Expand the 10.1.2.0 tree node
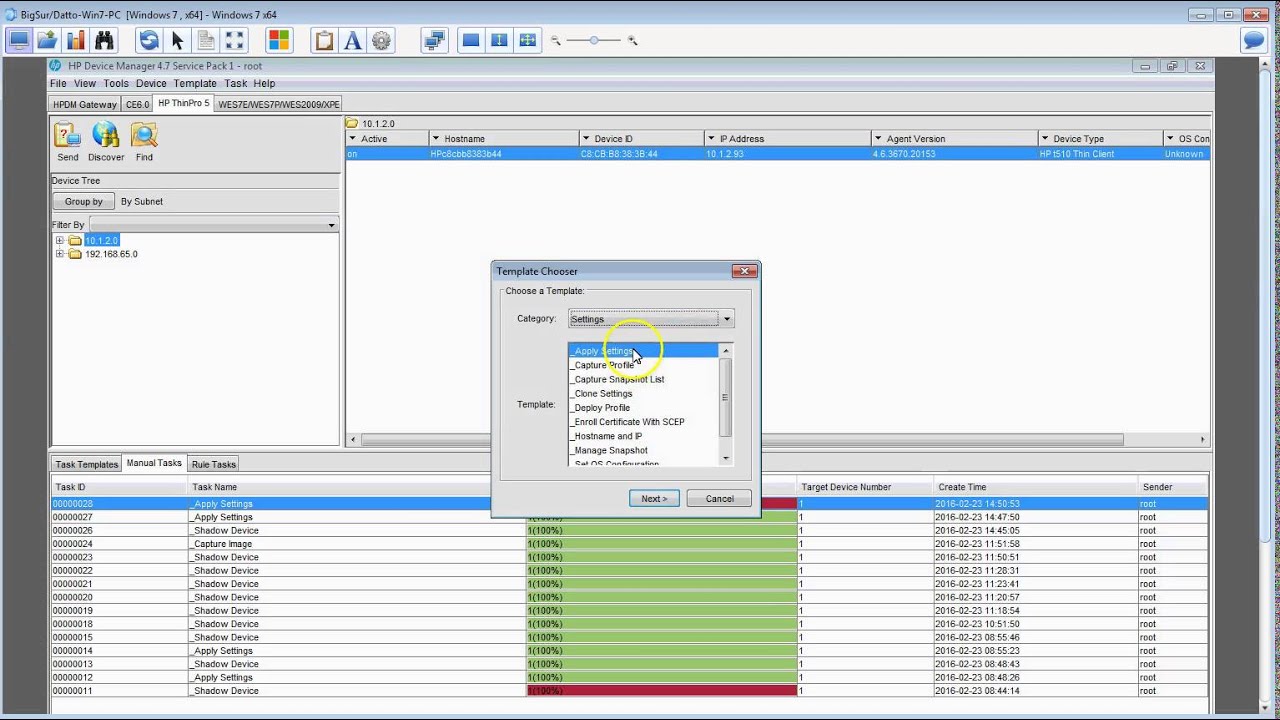1280x720 pixels. pyautogui.click(x=59, y=241)
